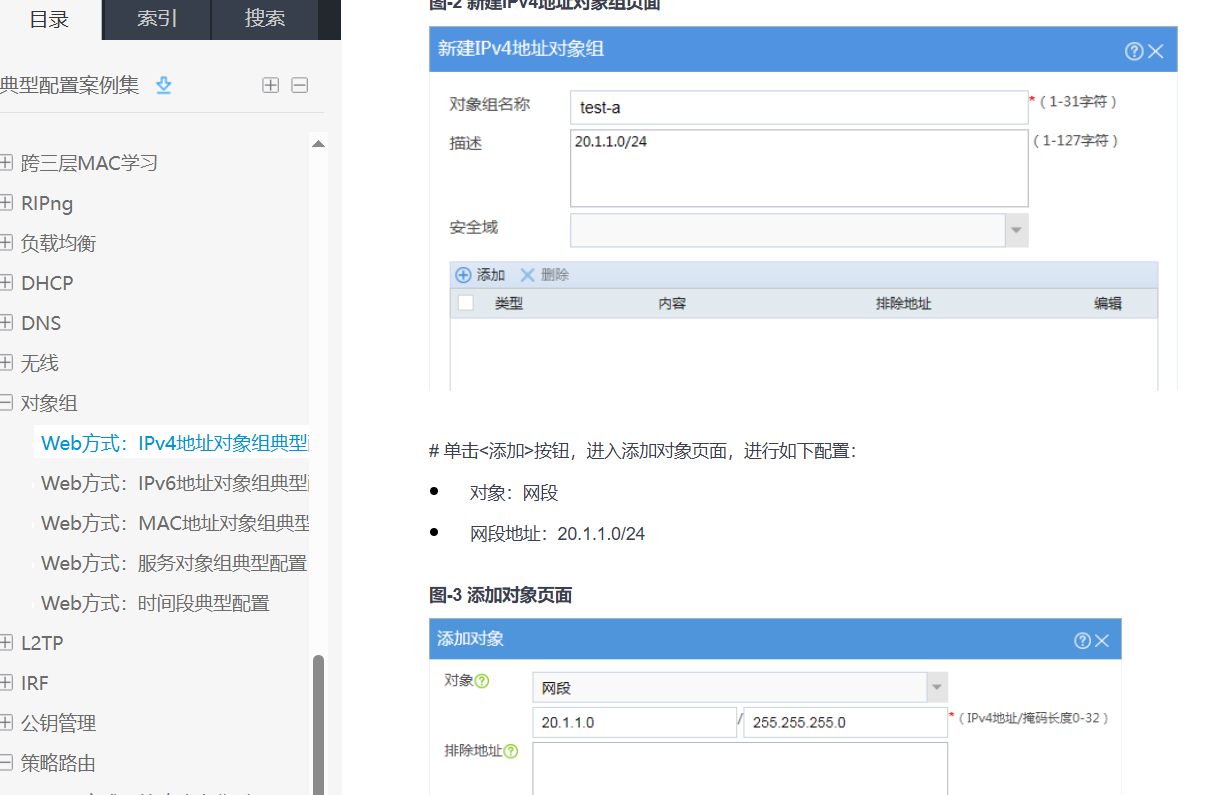
Task: Click the expand-all plus icon in sidebar header
Action: pos(270,86)
